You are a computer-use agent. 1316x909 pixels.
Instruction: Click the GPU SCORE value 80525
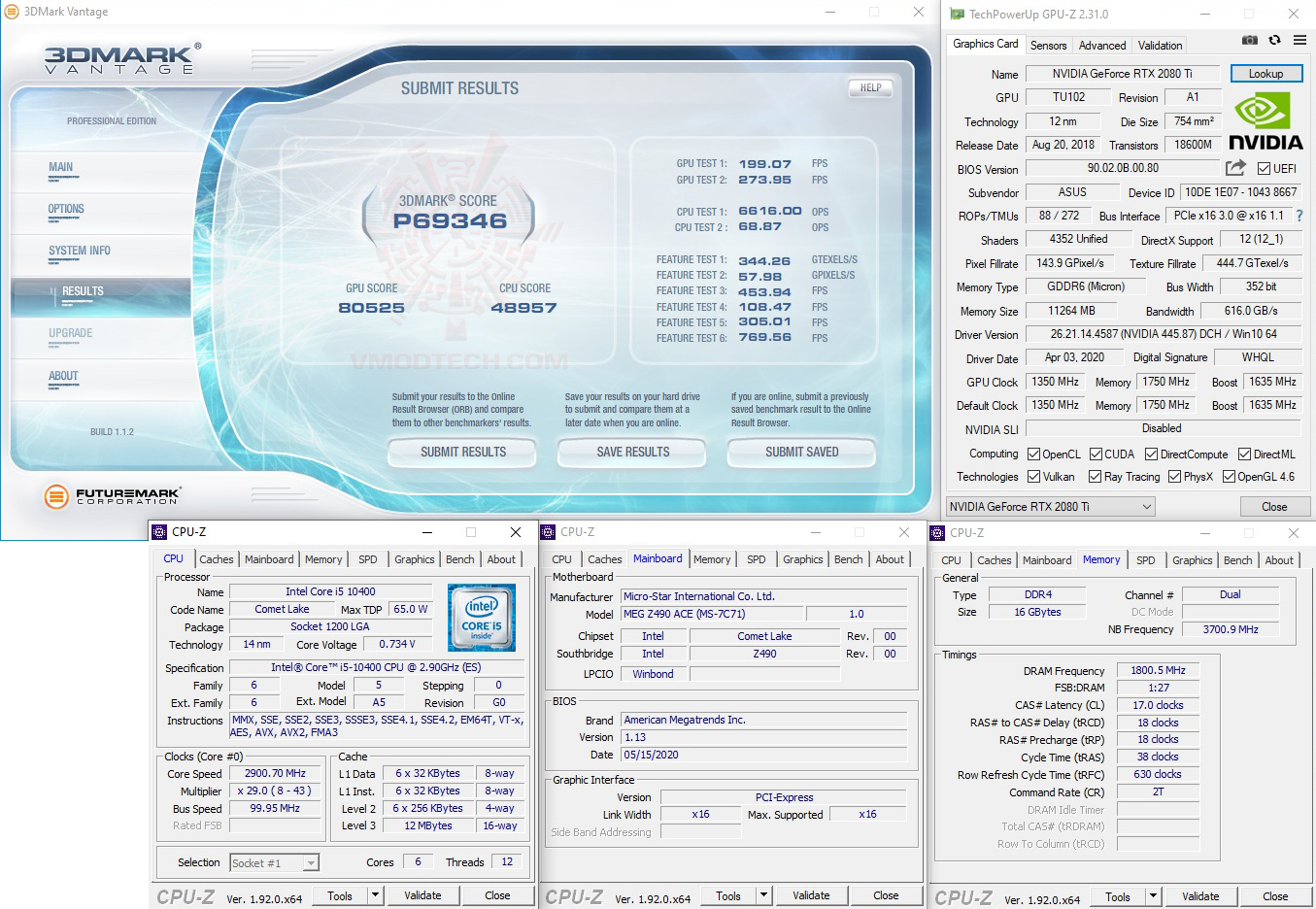pyautogui.click(x=371, y=308)
